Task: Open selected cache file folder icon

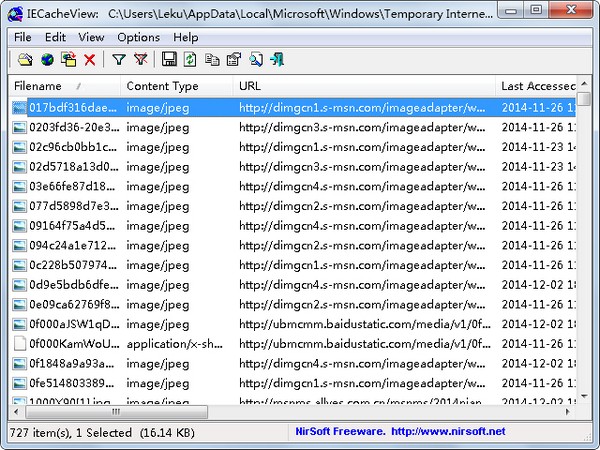Action: pos(25,60)
